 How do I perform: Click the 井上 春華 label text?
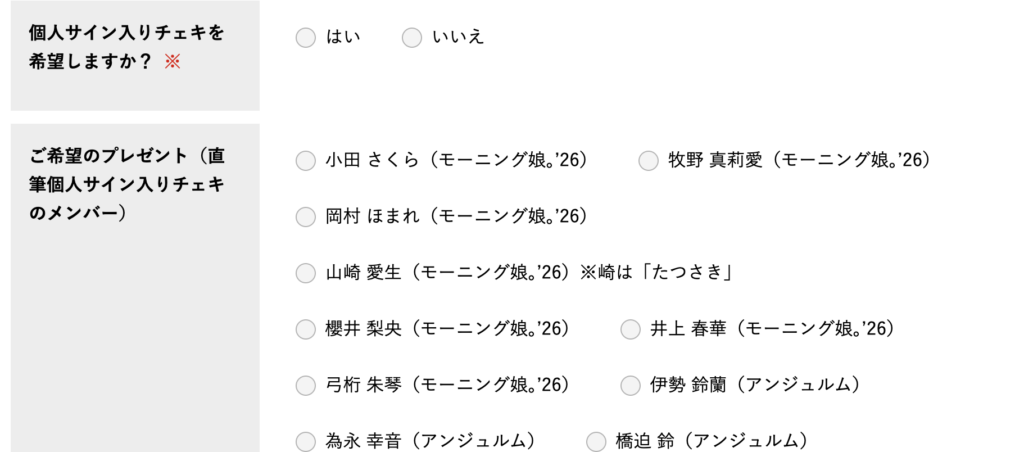pyautogui.click(x=771, y=329)
